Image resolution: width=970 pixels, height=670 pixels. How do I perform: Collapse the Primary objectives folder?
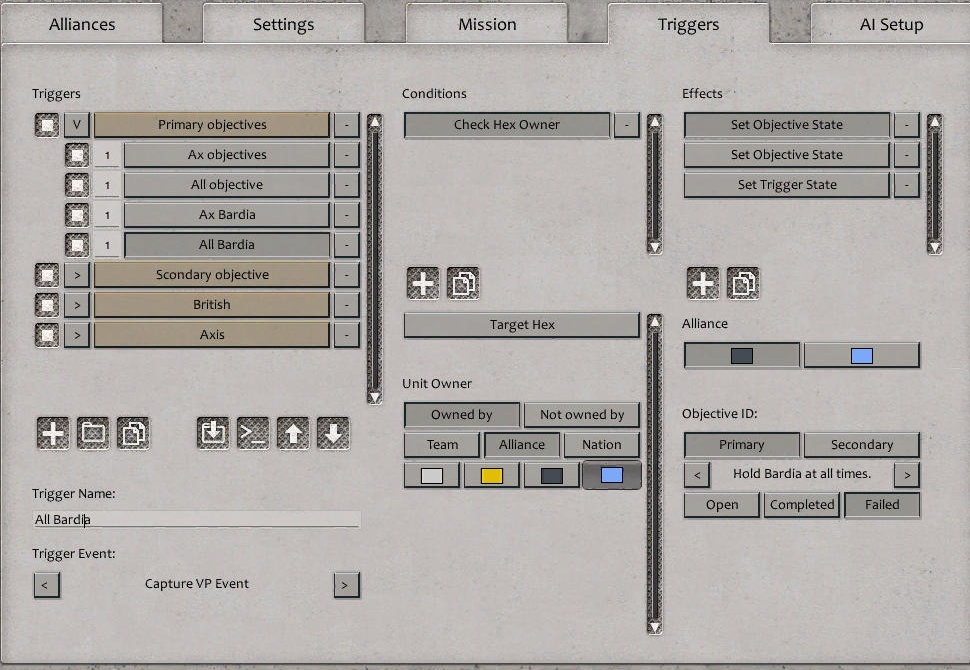coord(77,124)
